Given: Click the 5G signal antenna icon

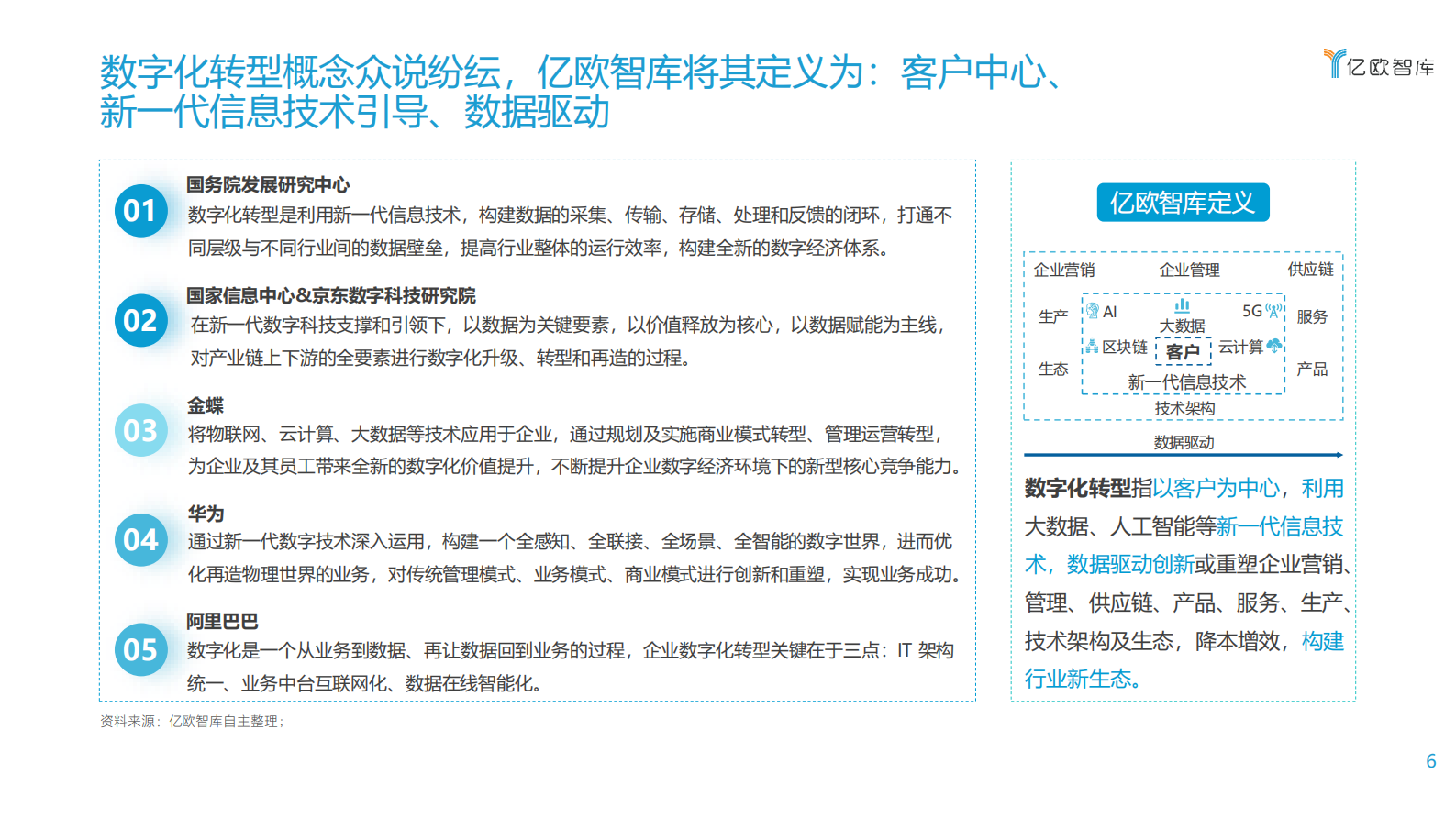Looking at the screenshot, I should pyautogui.click(x=1273, y=310).
